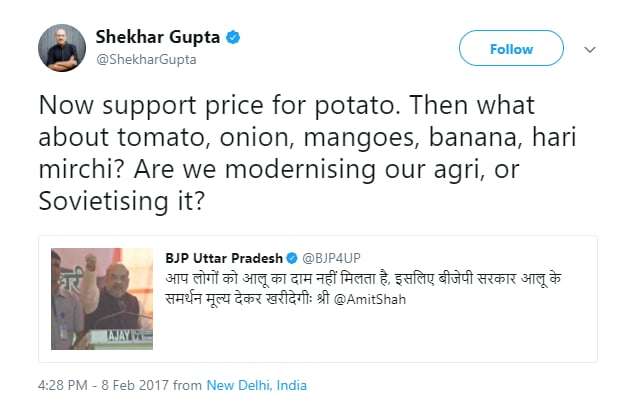
Task: Click the New Delhi, India location link
Action: tap(257, 385)
